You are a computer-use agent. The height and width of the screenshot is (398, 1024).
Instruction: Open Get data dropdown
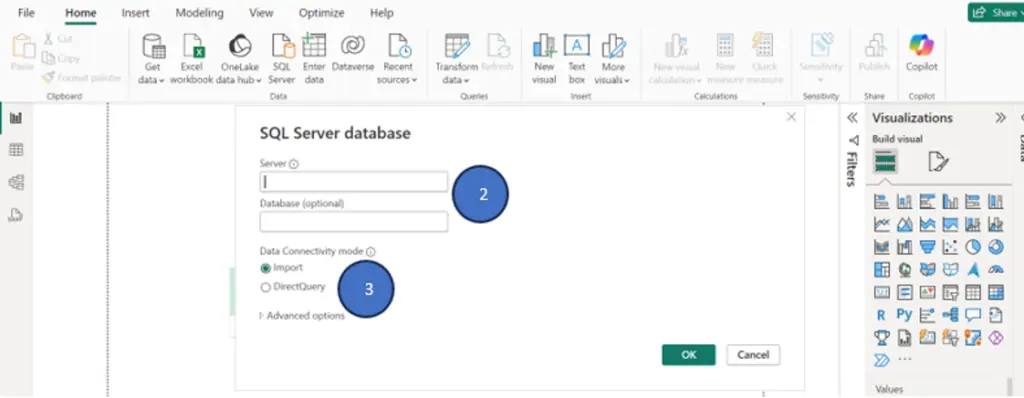152,80
